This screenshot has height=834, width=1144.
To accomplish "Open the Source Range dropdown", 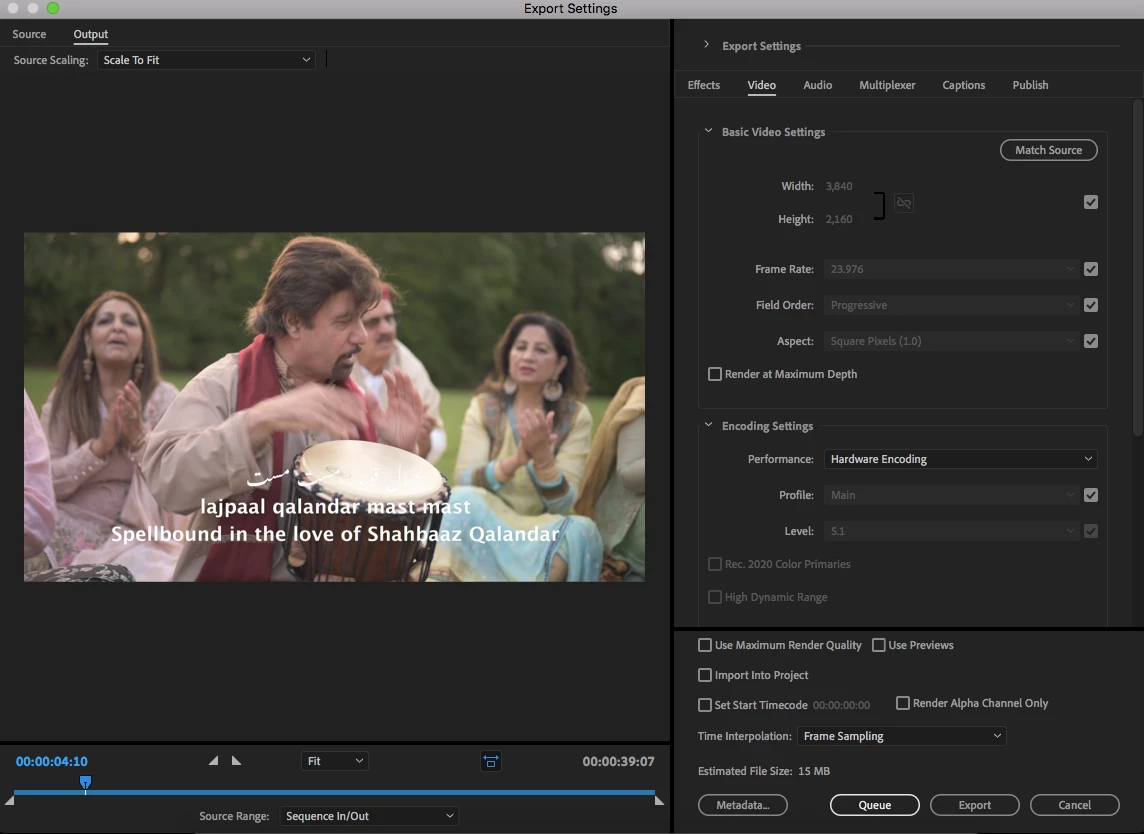I will click(369, 816).
